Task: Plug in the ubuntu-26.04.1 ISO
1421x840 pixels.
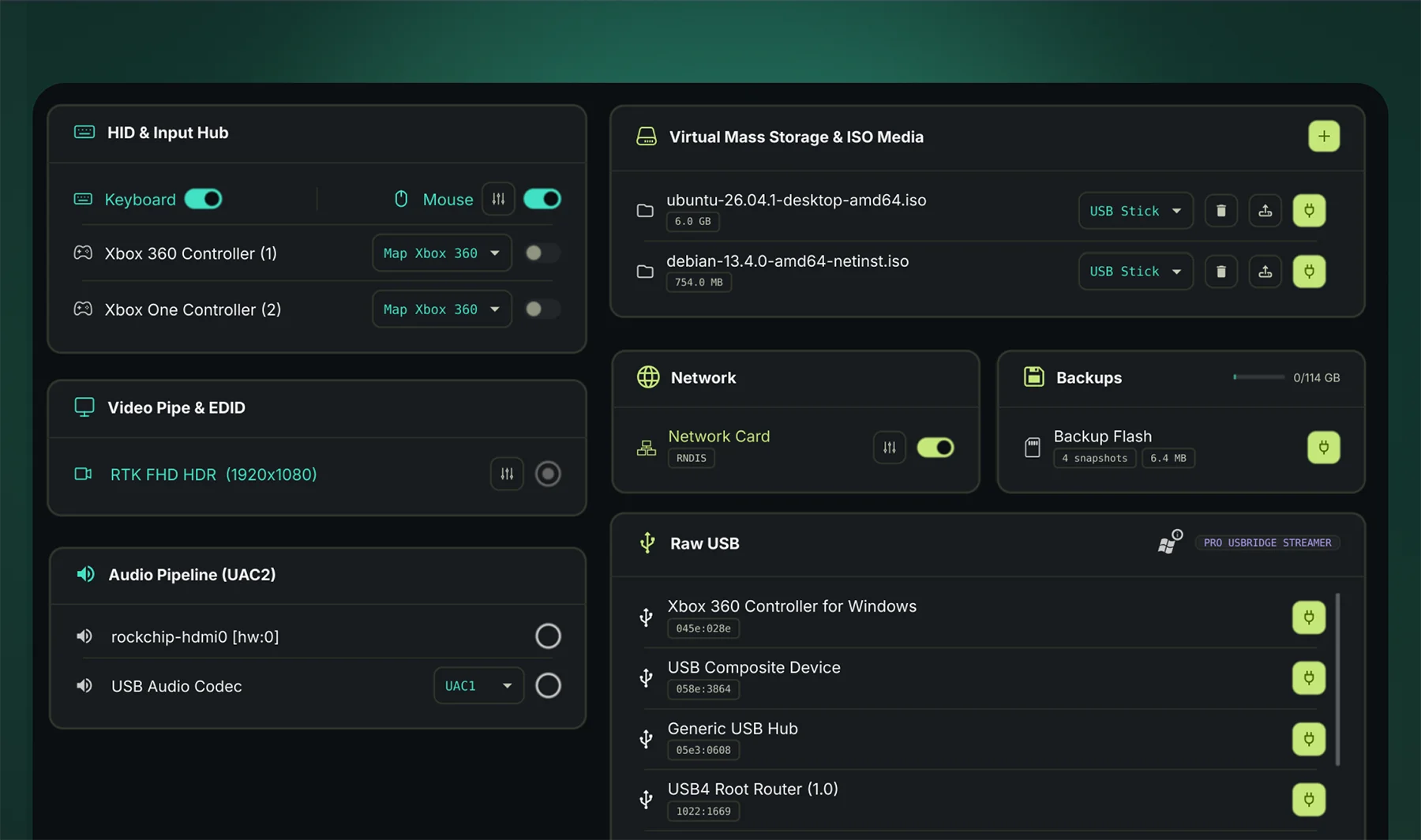Action: (x=1309, y=211)
